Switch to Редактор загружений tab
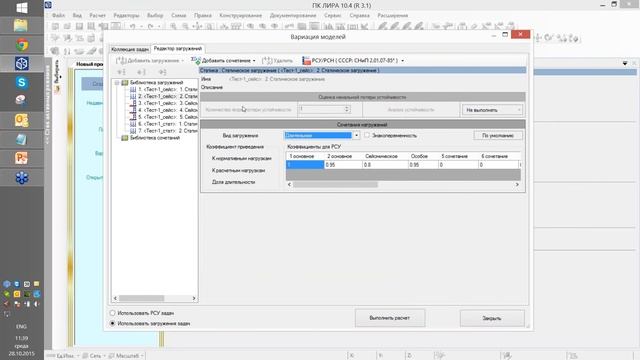This screenshot has width=640, height=360. point(178,49)
